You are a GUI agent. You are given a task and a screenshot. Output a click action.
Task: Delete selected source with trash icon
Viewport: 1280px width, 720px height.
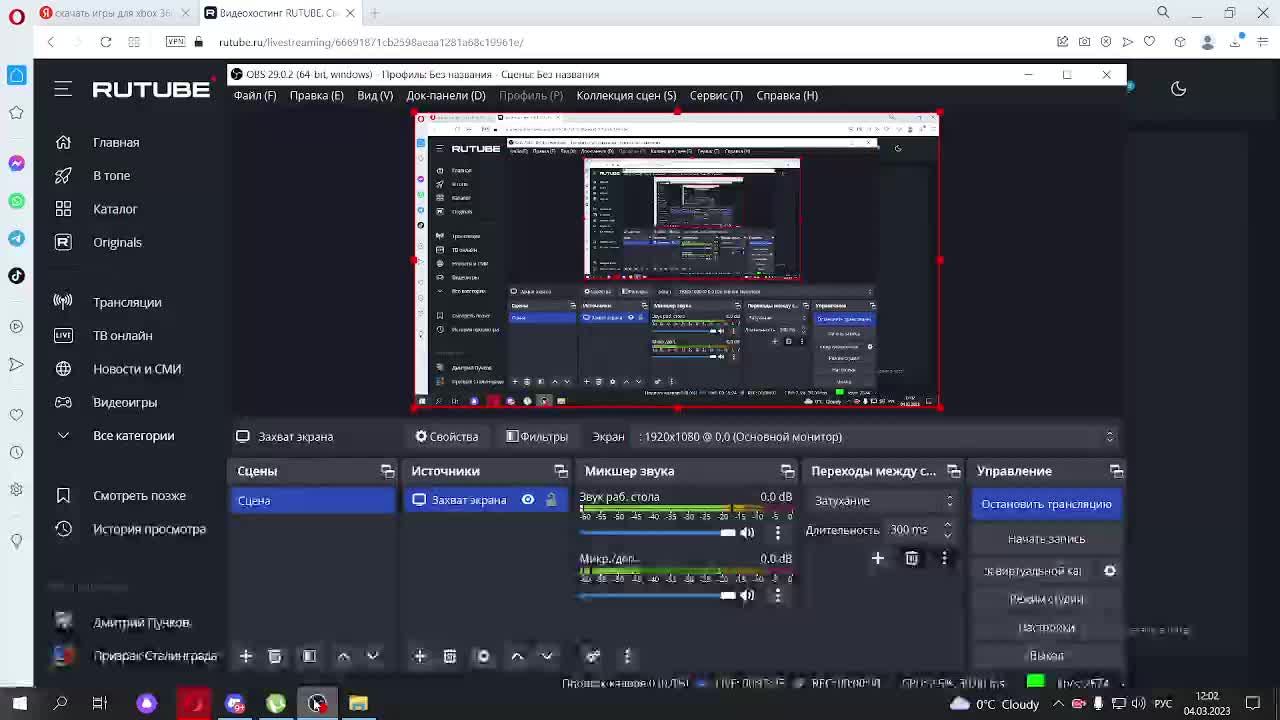[450, 656]
